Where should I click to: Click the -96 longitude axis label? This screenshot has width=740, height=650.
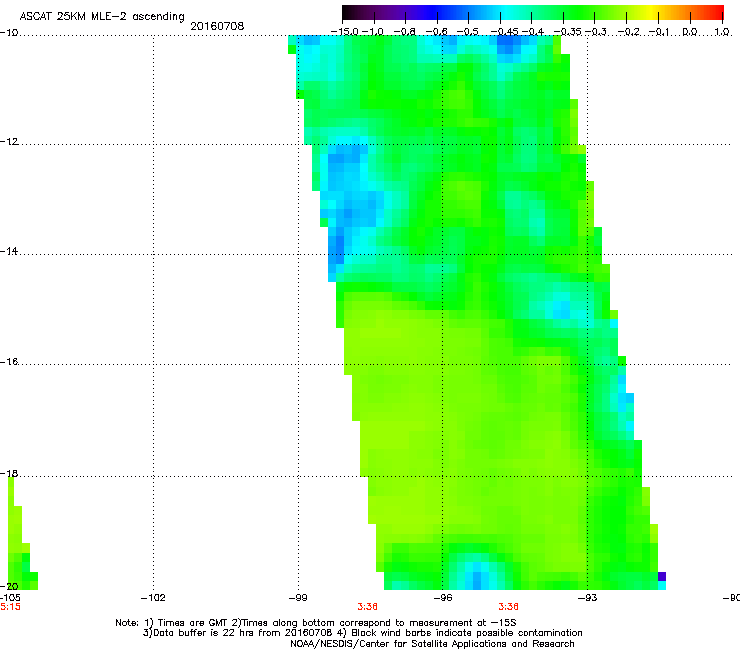click(x=443, y=598)
